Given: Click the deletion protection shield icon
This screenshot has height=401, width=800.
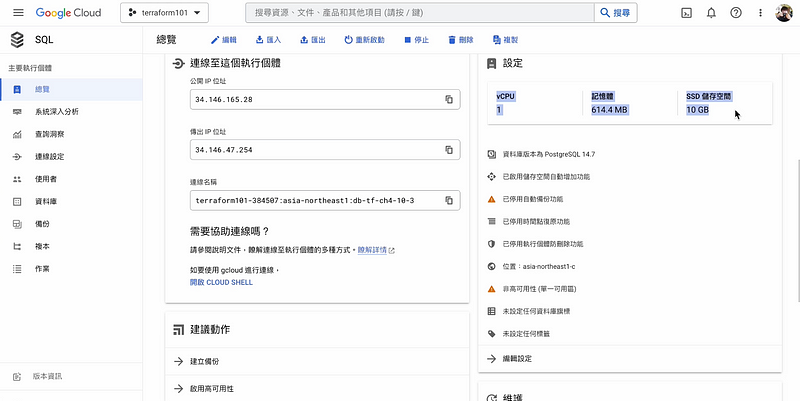Looking at the screenshot, I should [x=491, y=244].
